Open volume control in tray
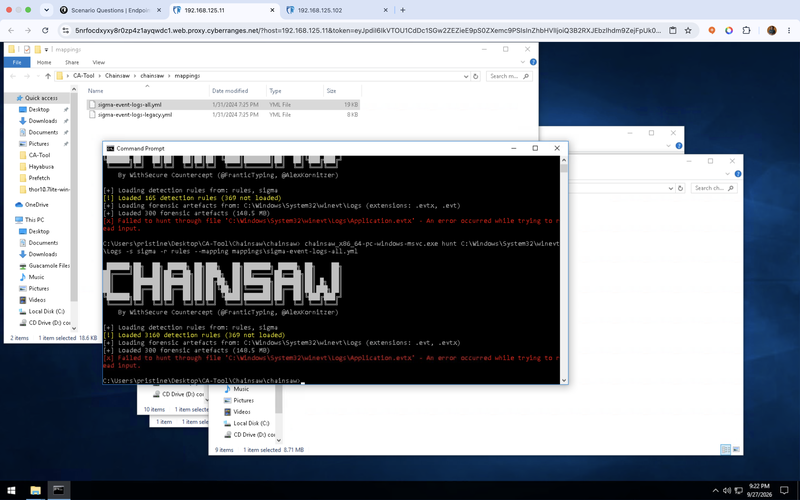 click(x=727, y=491)
